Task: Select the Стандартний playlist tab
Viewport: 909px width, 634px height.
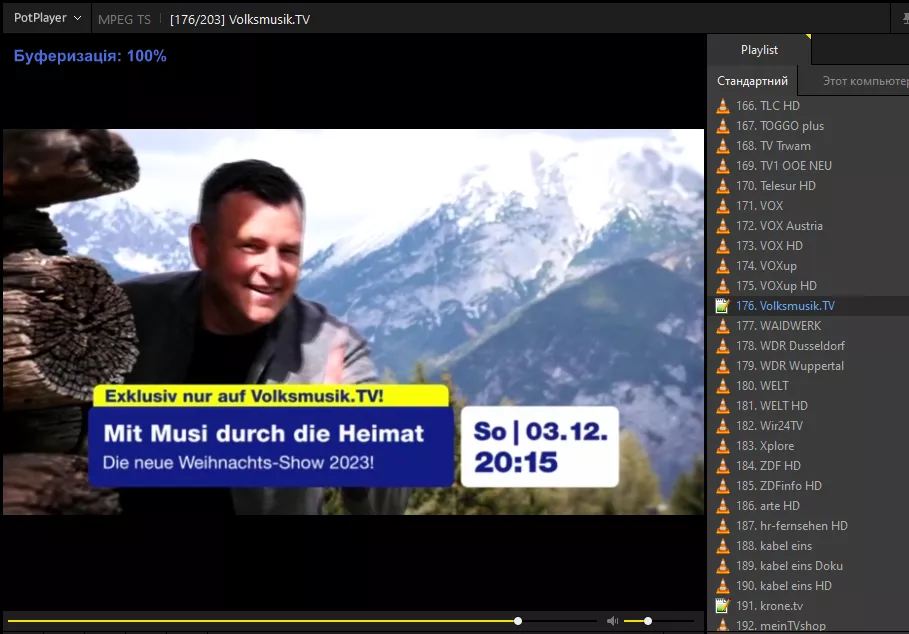Action: [x=752, y=81]
